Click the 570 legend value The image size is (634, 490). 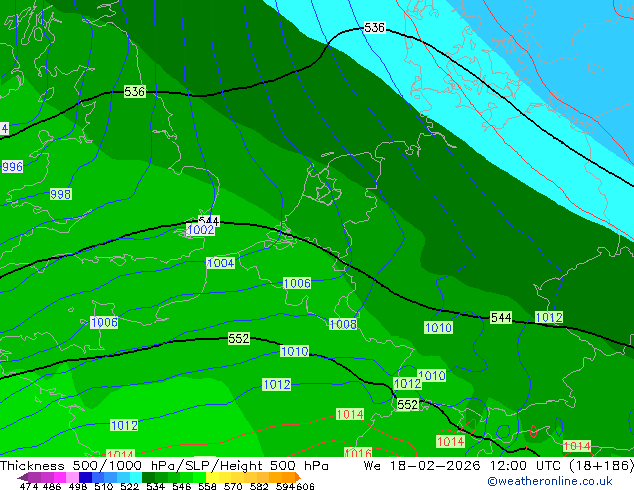coord(233,486)
